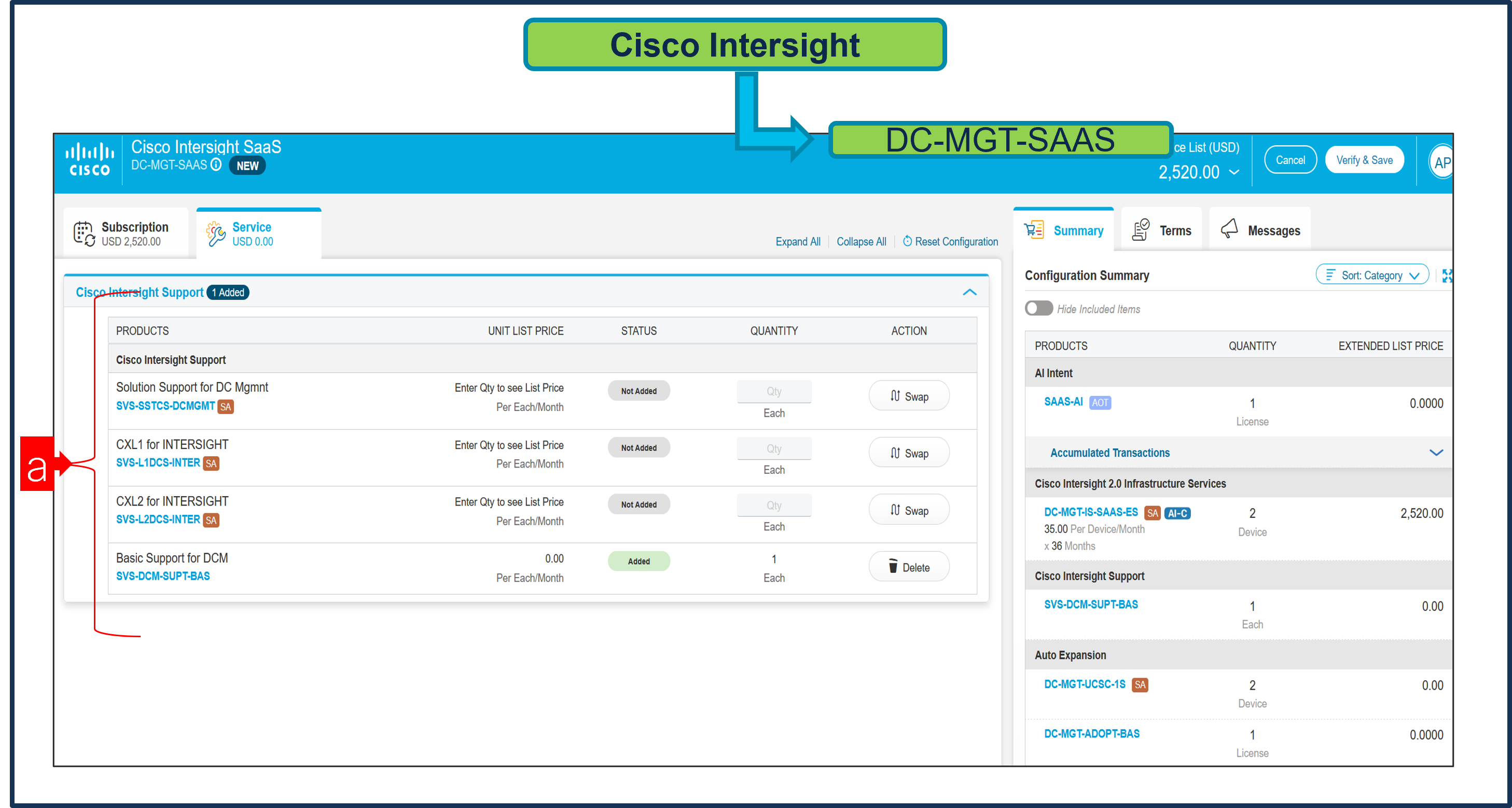Click the info icon next to DC-MGT-SAAS
The height and width of the screenshot is (808, 1512).
point(216,165)
